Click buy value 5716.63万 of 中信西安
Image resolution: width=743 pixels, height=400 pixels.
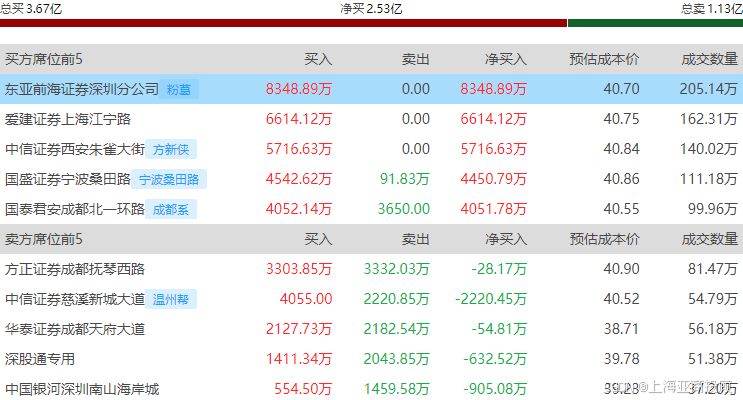coord(299,149)
